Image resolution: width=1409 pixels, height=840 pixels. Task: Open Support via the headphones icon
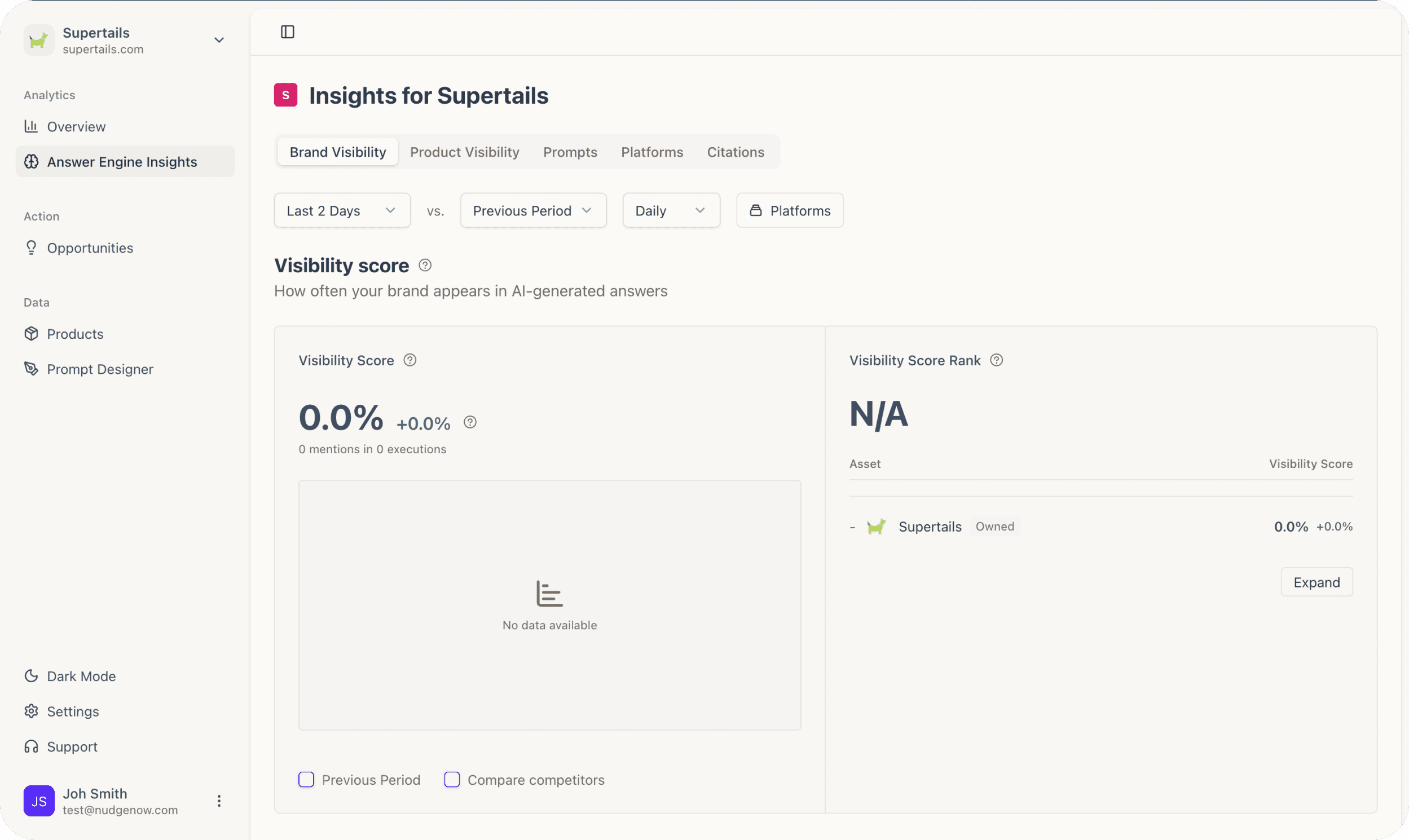coord(32,746)
